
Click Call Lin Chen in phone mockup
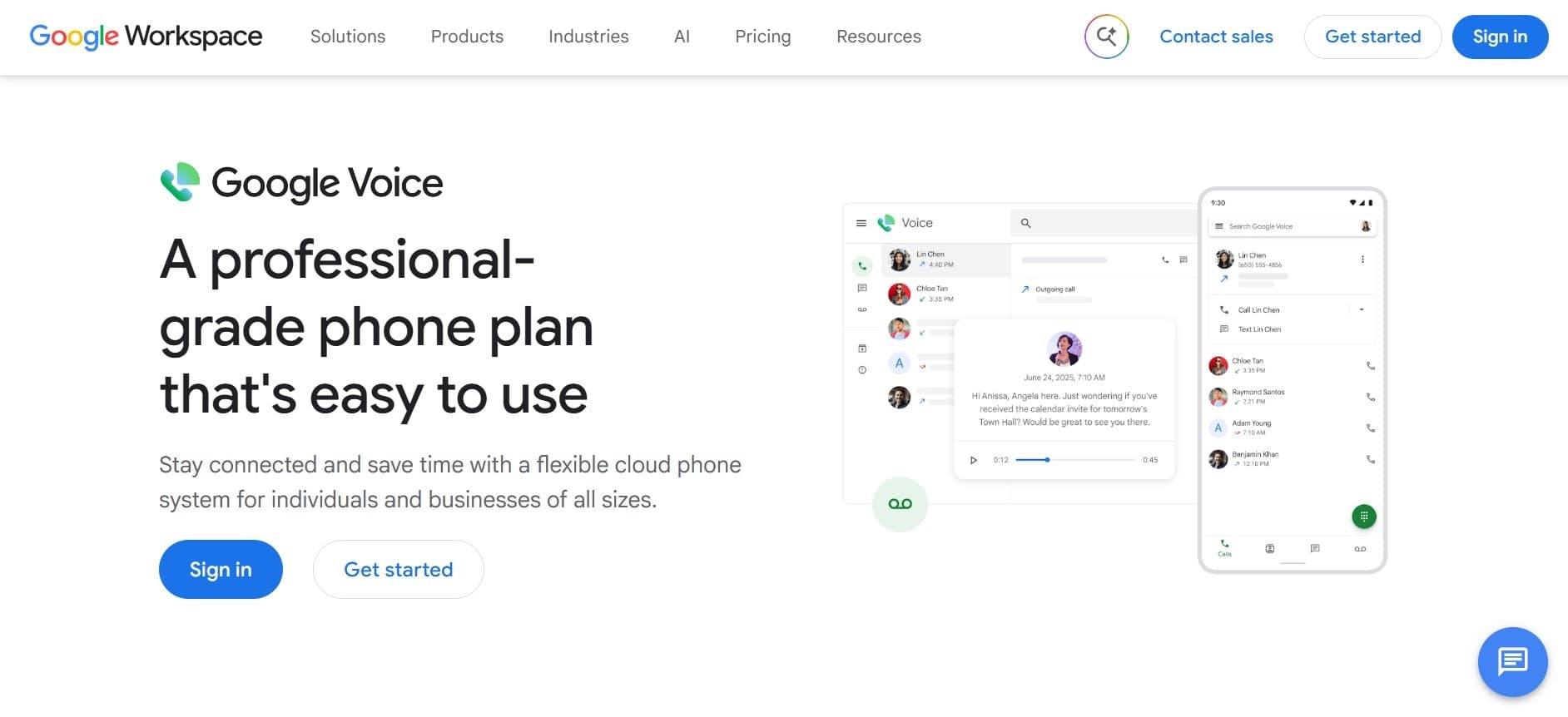(1258, 309)
